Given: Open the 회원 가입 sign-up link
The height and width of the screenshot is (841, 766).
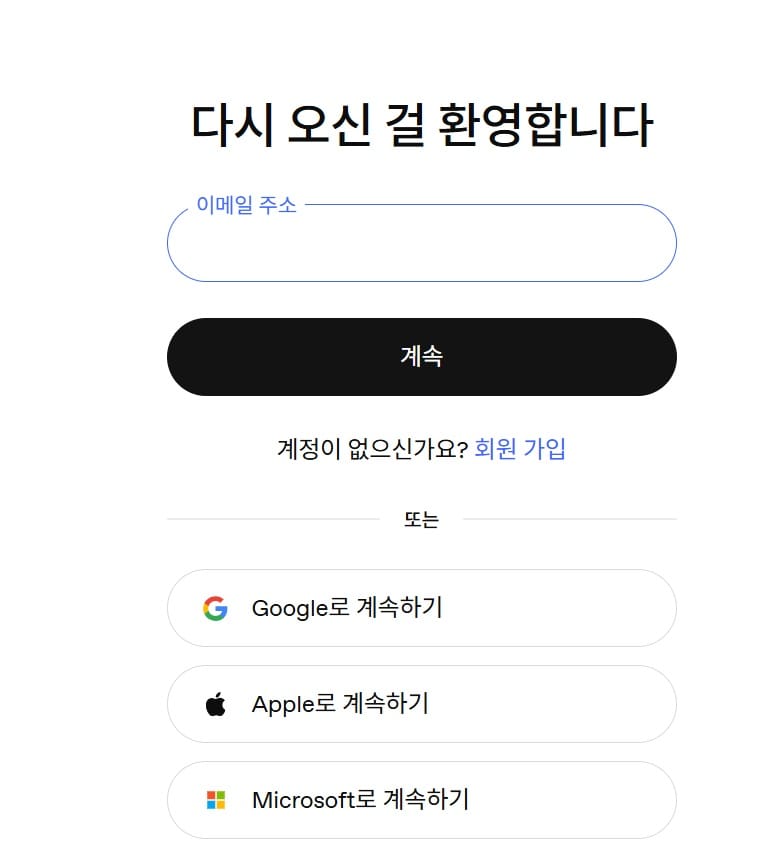Looking at the screenshot, I should [x=520, y=449].
